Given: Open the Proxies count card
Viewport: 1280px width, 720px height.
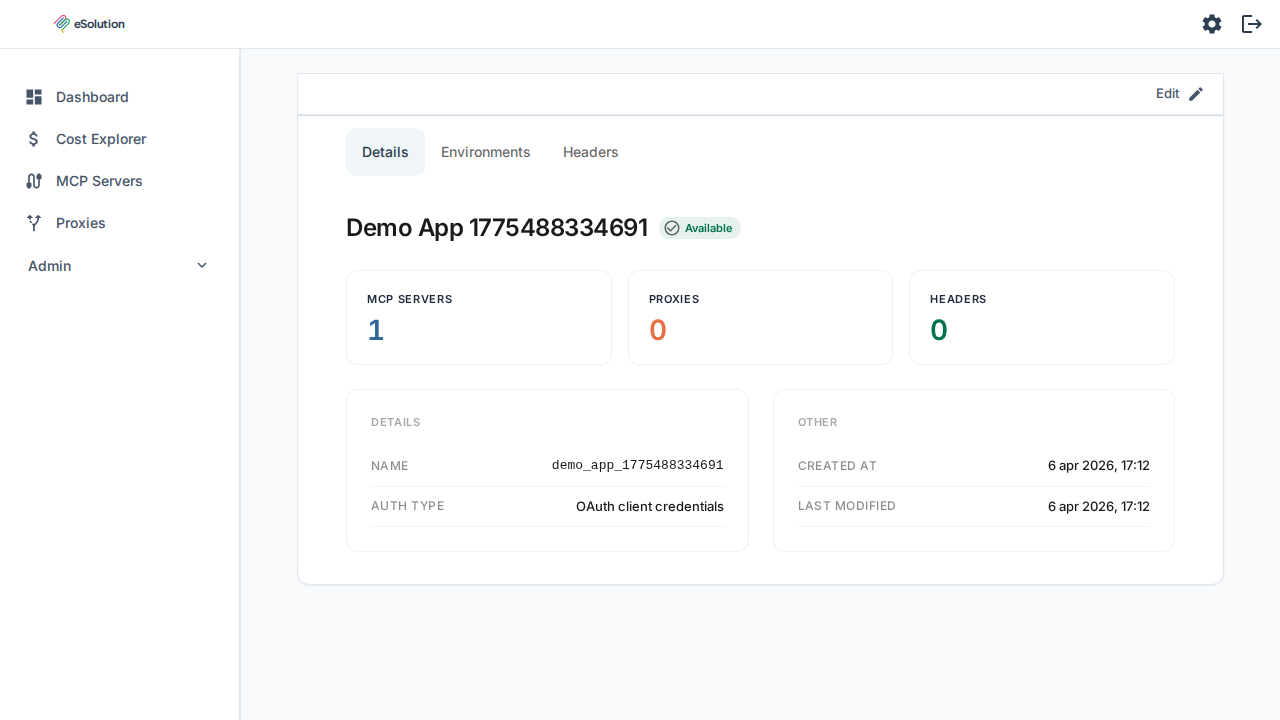Looking at the screenshot, I should 760,317.
